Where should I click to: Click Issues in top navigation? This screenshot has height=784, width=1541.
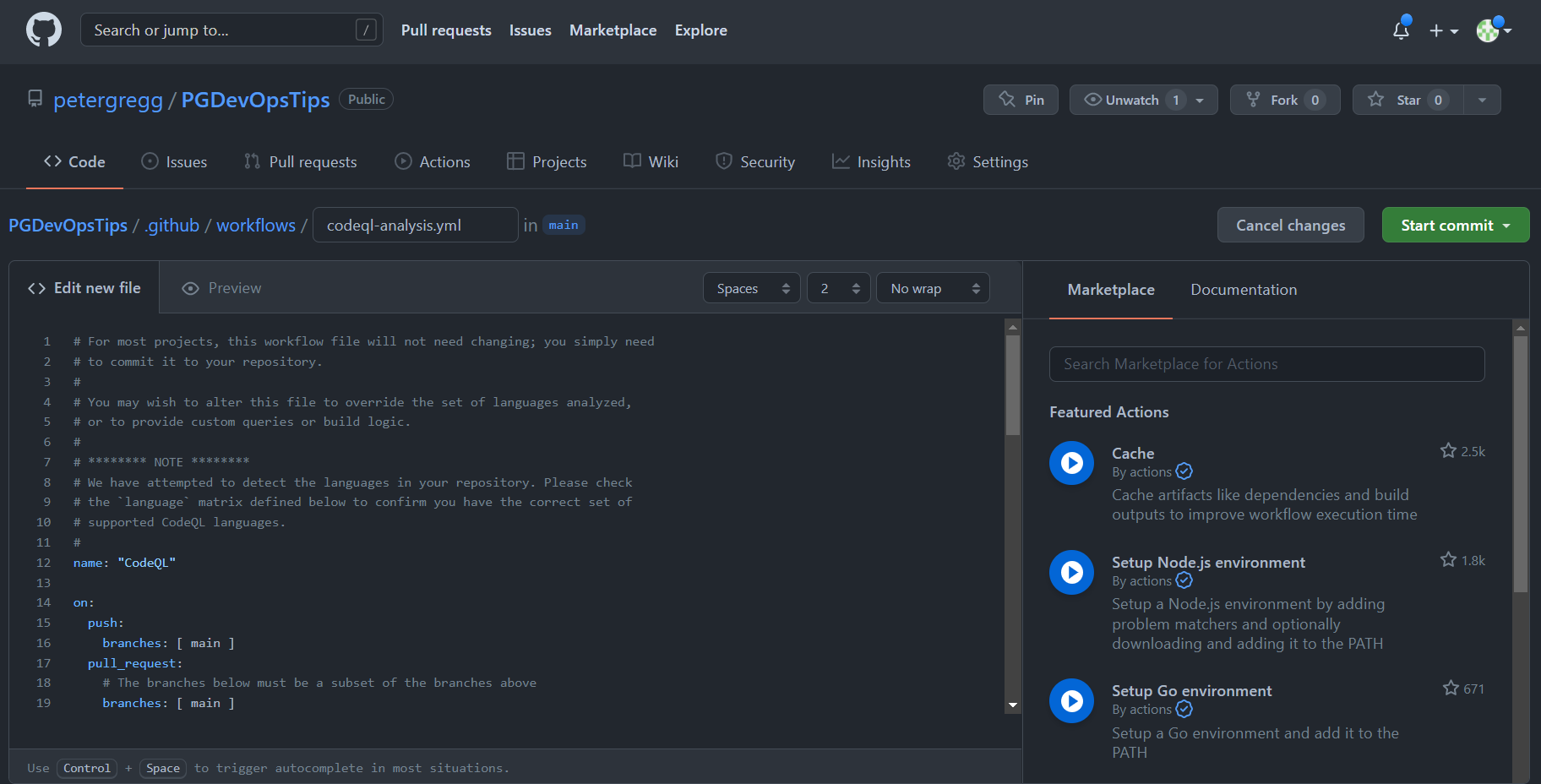click(531, 30)
